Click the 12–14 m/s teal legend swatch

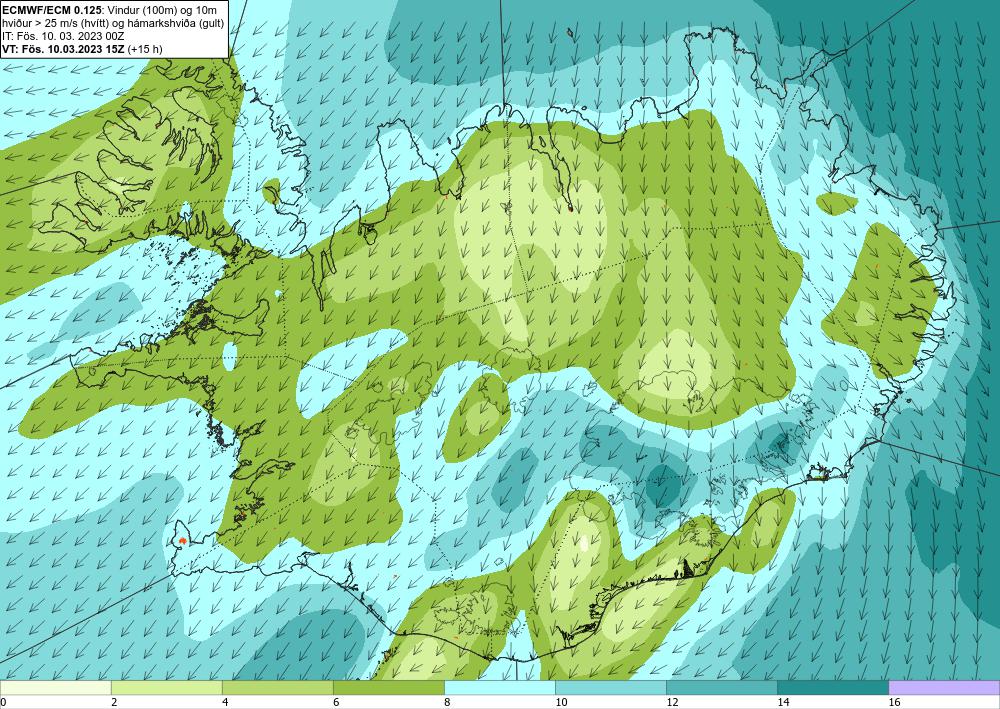(x=721, y=687)
